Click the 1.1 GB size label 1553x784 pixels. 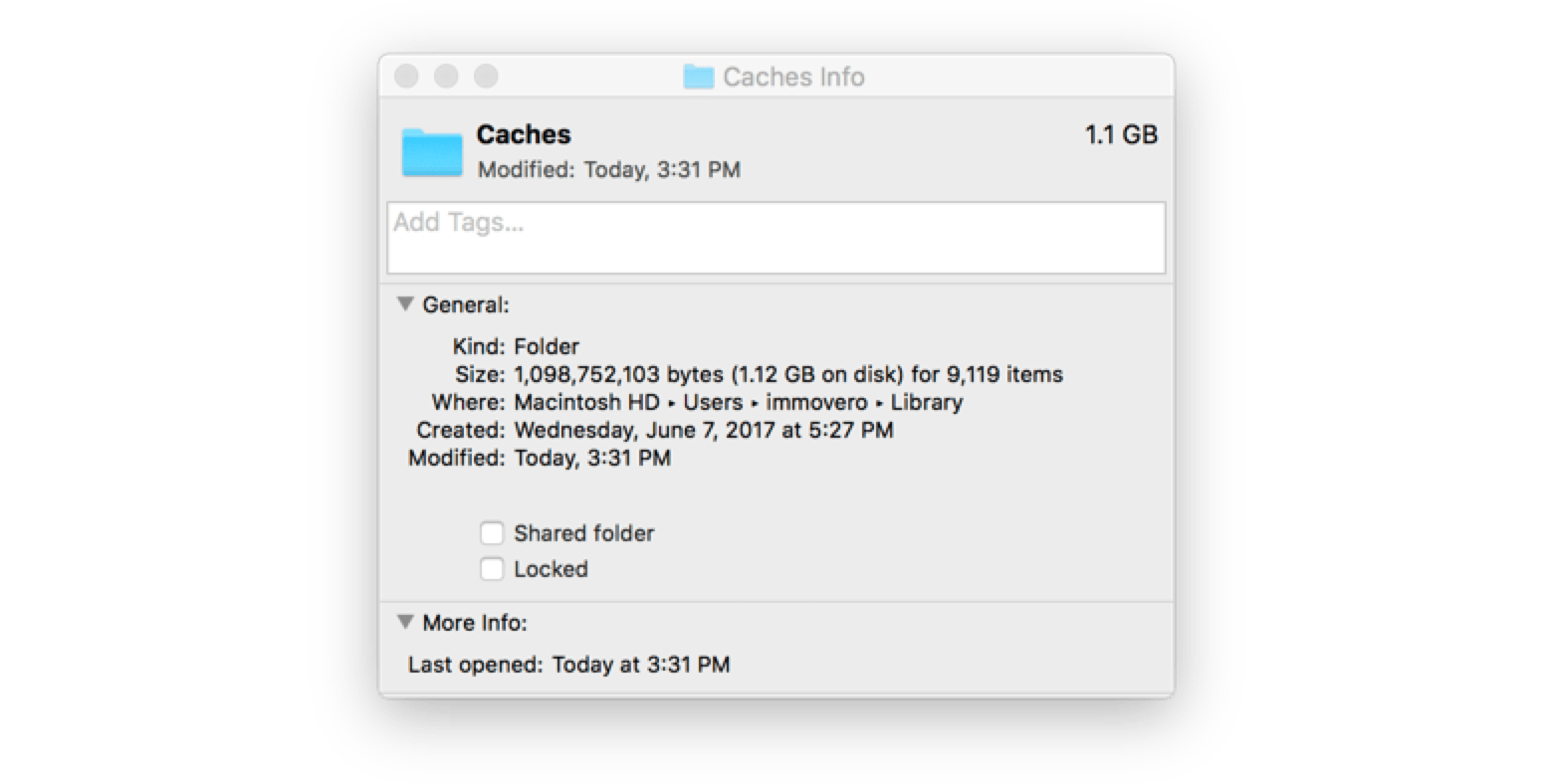tap(1121, 133)
